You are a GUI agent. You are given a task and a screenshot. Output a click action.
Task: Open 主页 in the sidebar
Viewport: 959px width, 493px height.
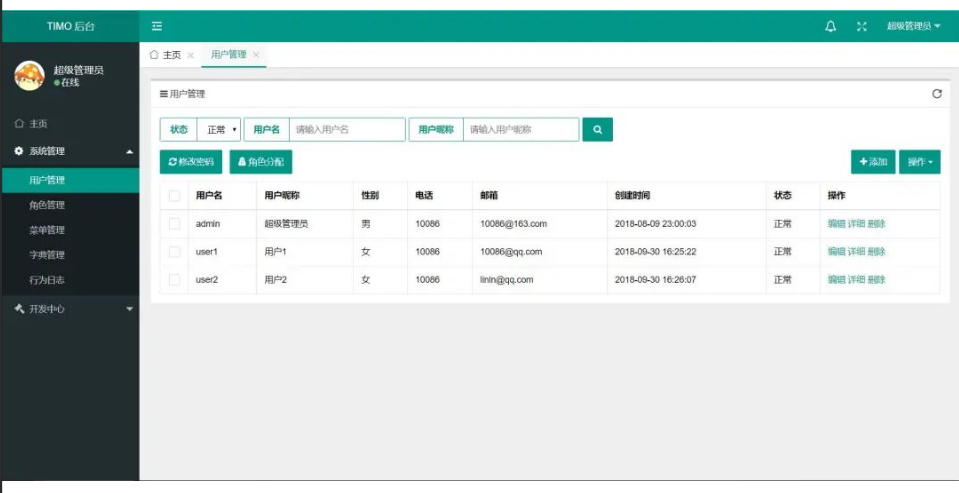(70, 124)
